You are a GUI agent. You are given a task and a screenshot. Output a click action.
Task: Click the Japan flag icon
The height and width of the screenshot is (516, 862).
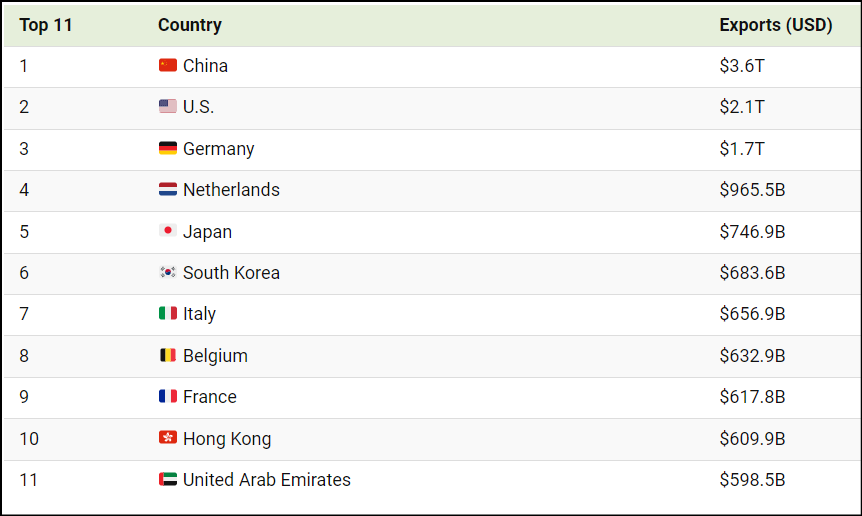pos(168,231)
